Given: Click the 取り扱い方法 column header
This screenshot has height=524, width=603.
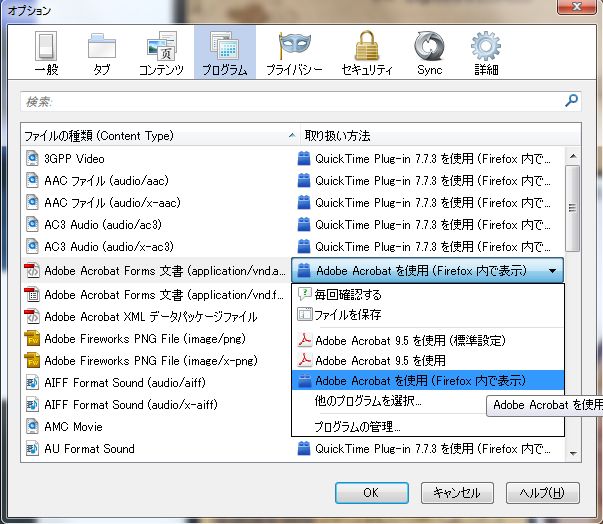Looking at the screenshot, I should pyautogui.click(x=440, y=136).
